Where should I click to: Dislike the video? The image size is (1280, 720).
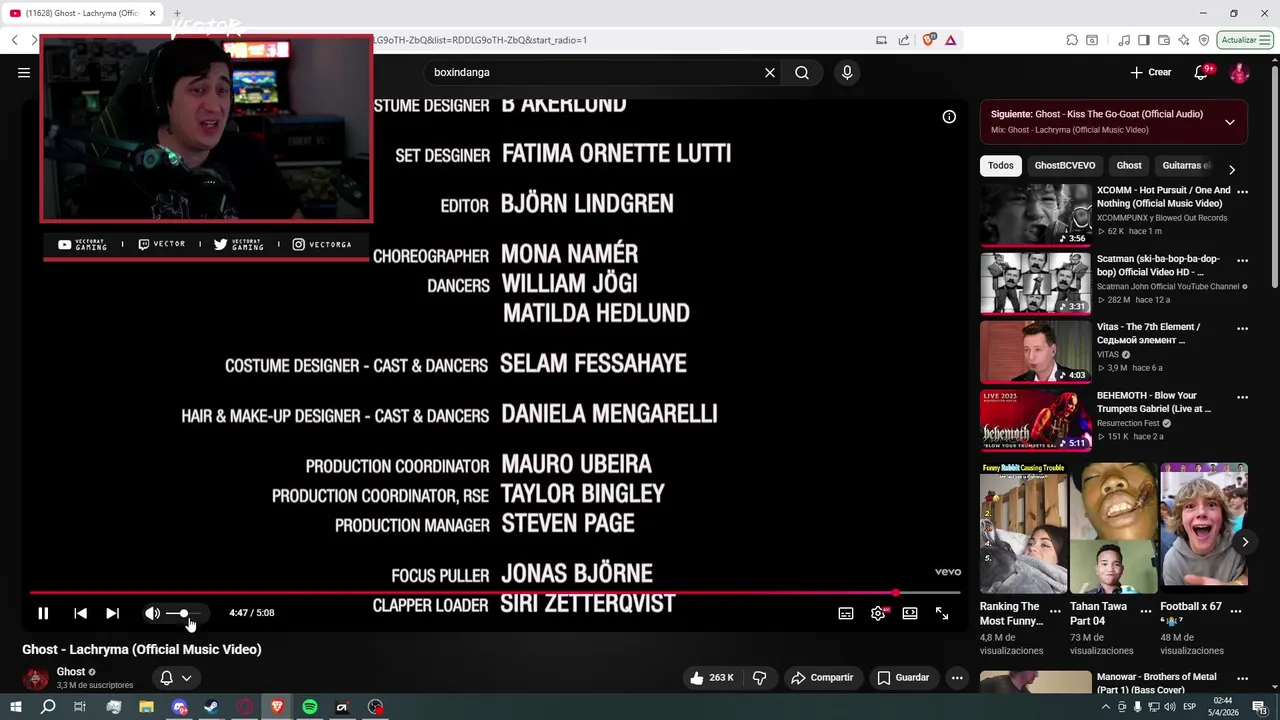click(760, 678)
